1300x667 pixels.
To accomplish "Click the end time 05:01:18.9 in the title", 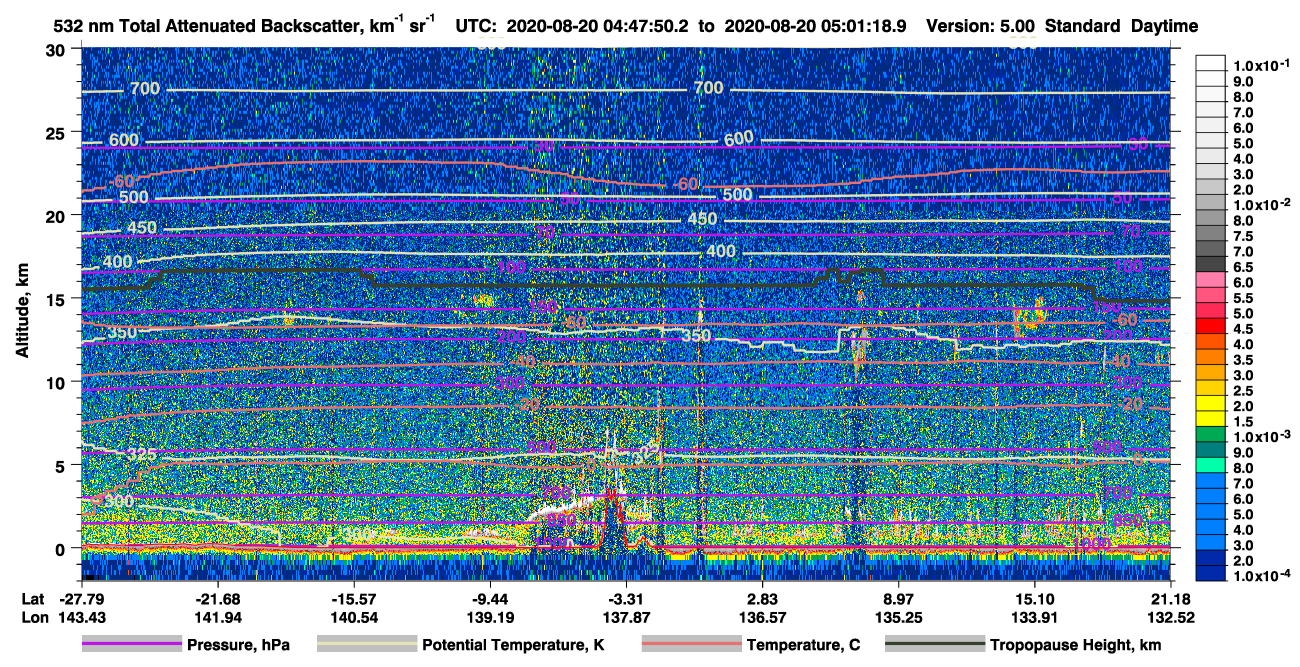I will pos(862,27).
